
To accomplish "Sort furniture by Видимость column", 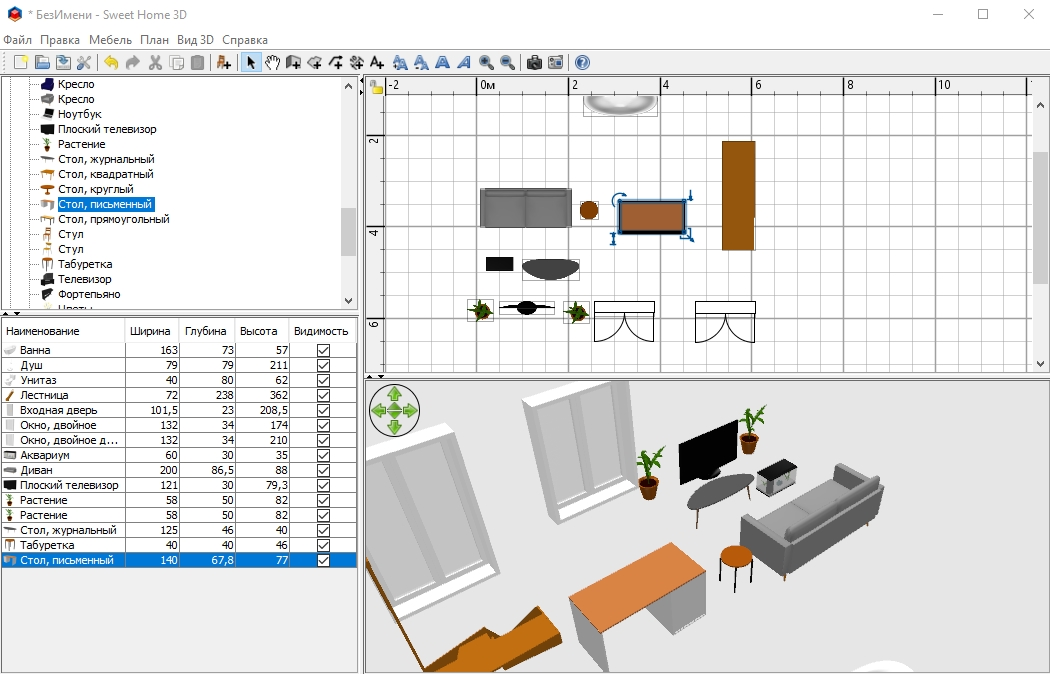I will [x=323, y=331].
